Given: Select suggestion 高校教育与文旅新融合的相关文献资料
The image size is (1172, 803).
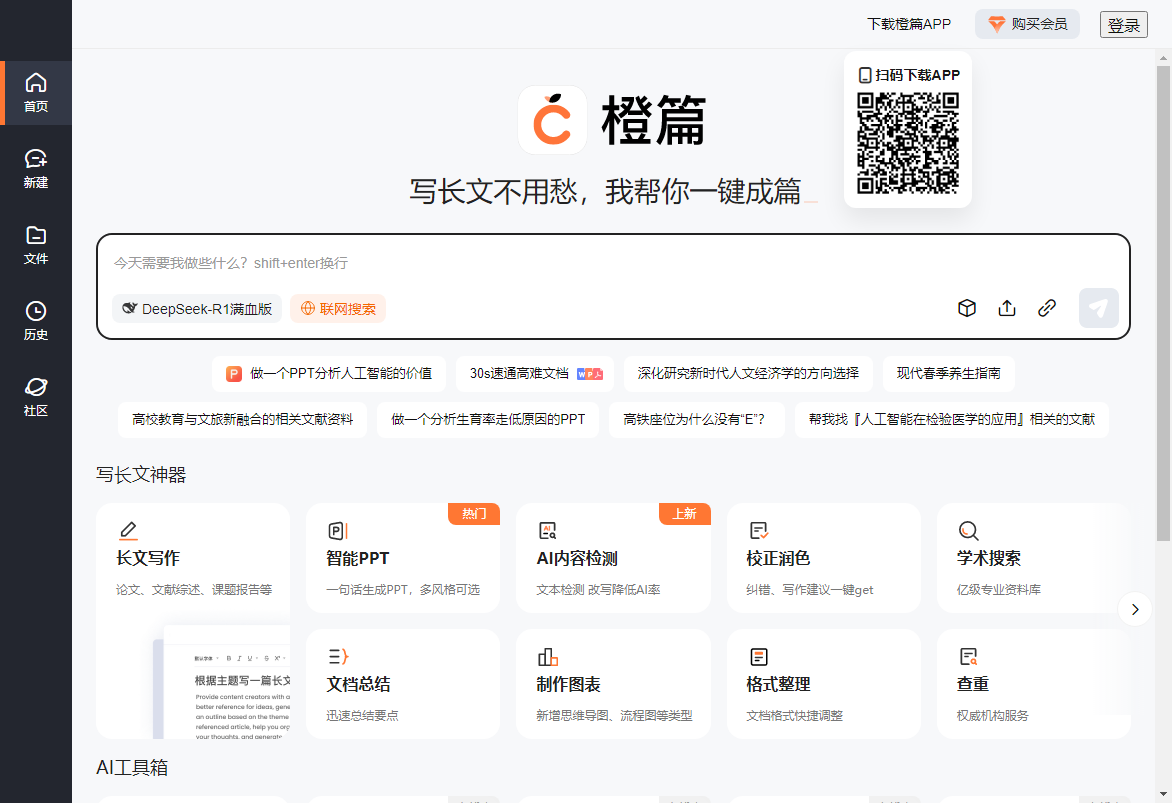Looking at the screenshot, I should (x=242, y=419).
